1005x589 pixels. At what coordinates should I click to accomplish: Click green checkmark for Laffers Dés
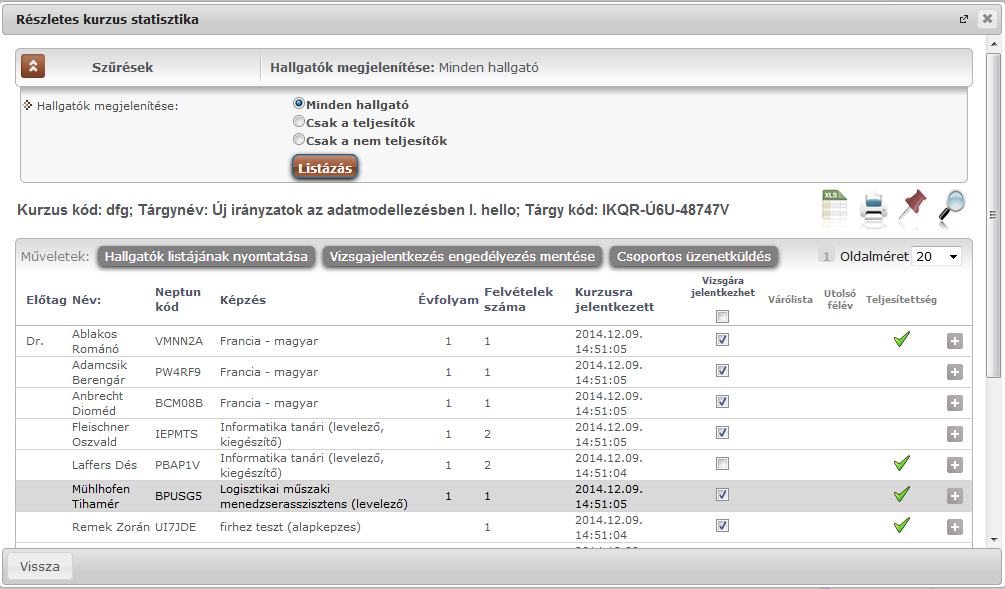902,463
